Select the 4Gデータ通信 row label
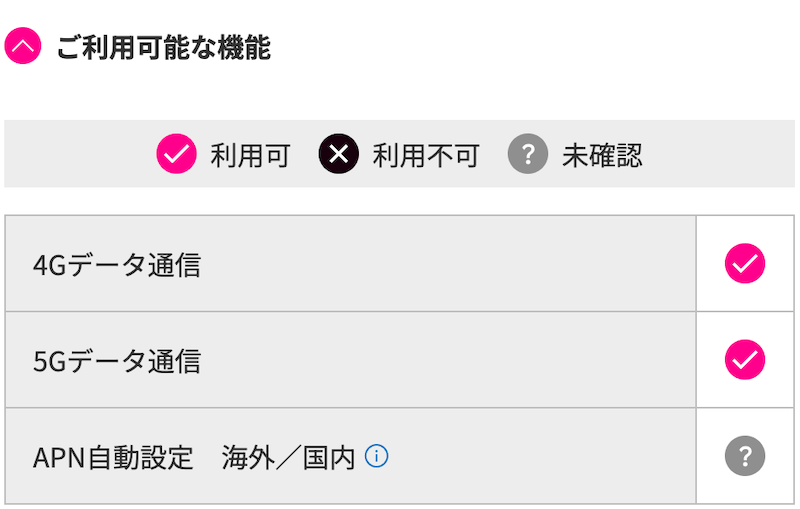Image resolution: width=800 pixels, height=509 pixels. coord(117,265)
